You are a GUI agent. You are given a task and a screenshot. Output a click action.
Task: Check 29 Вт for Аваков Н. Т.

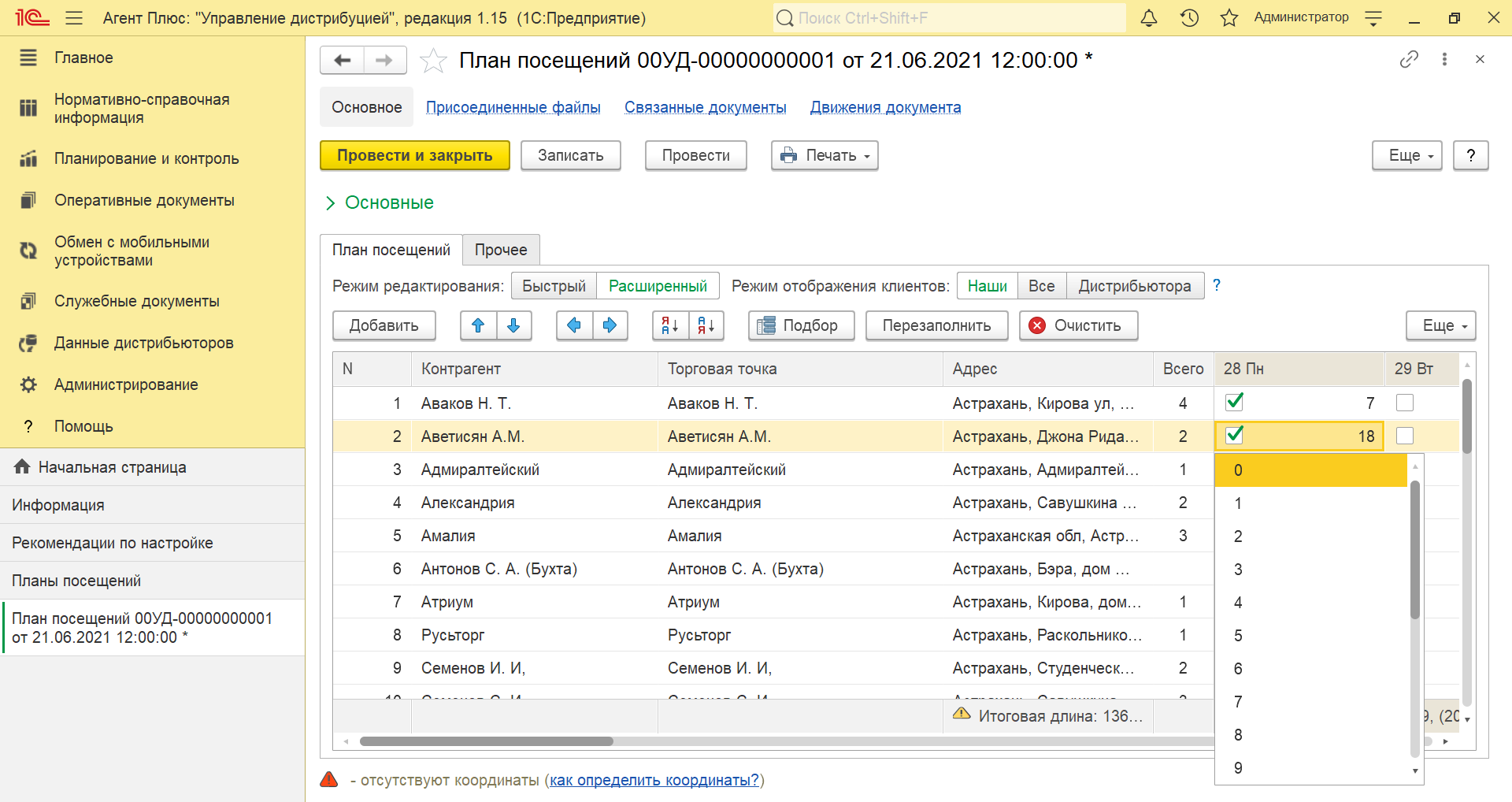(x=1404, y=403)
